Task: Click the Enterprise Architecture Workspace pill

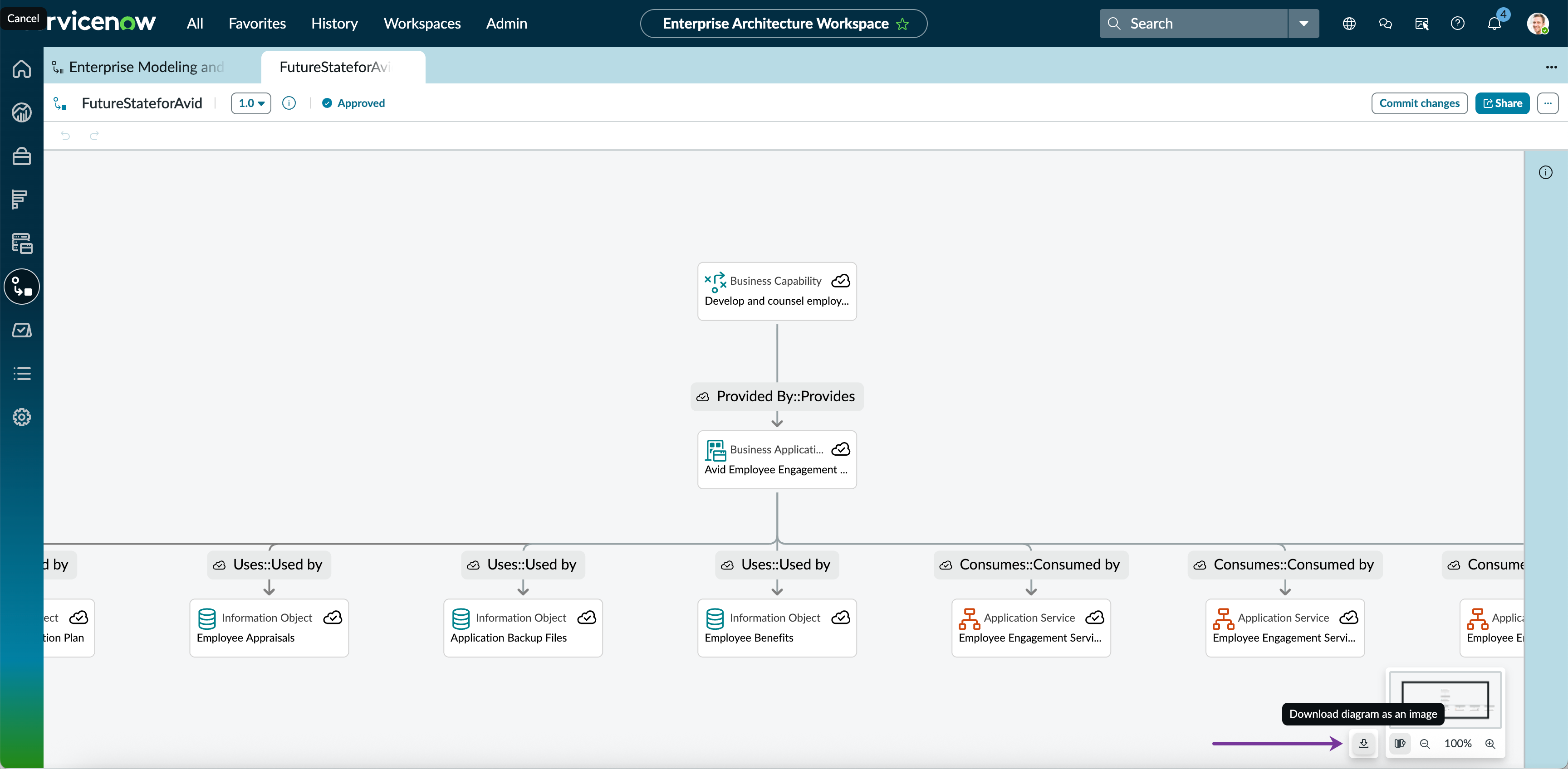Action: [784, 24]
